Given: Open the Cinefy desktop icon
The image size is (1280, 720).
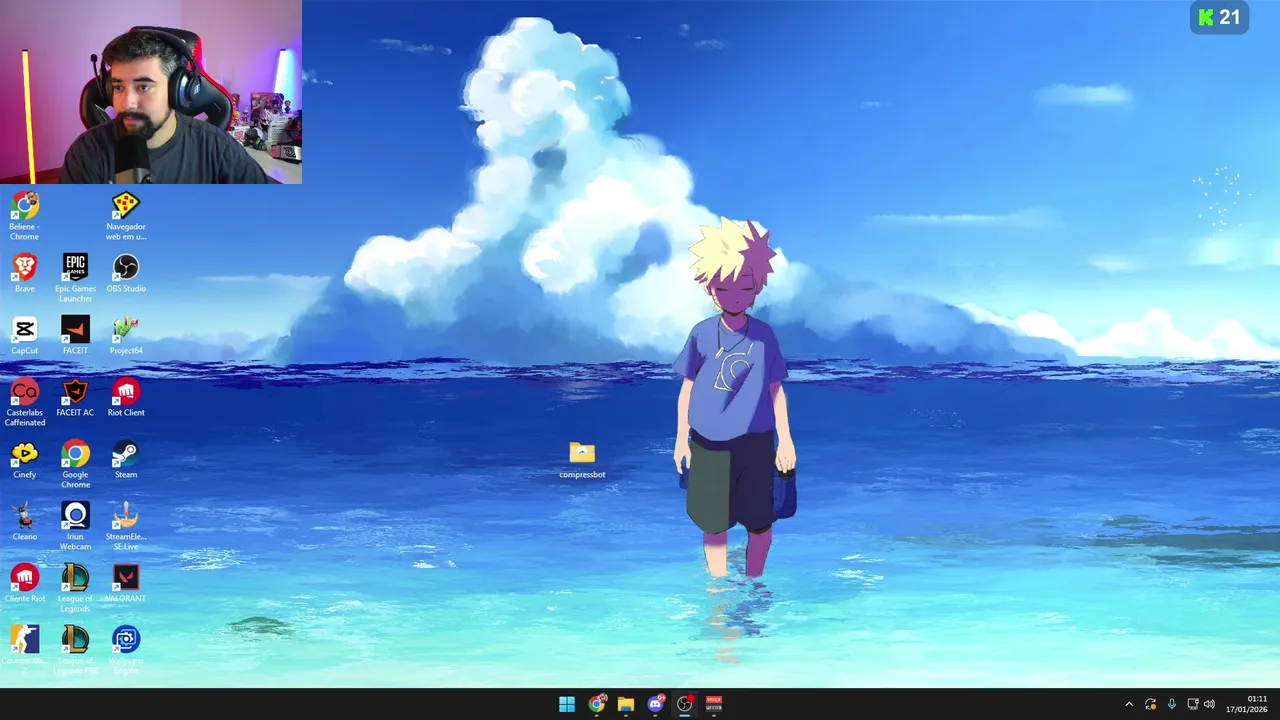Looking at the screenshot, I should coord(25,459).
